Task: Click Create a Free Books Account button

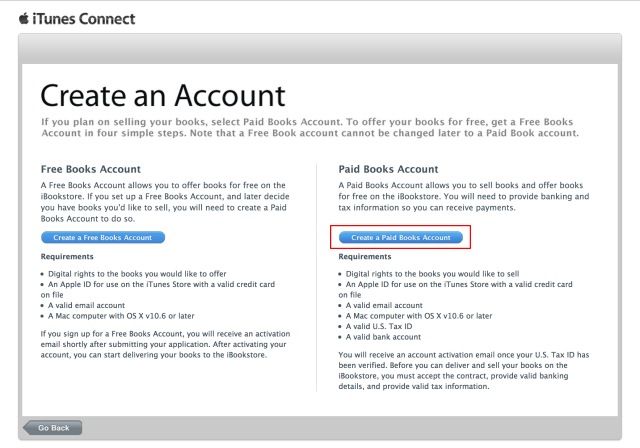Action: [x=103, y=237]
